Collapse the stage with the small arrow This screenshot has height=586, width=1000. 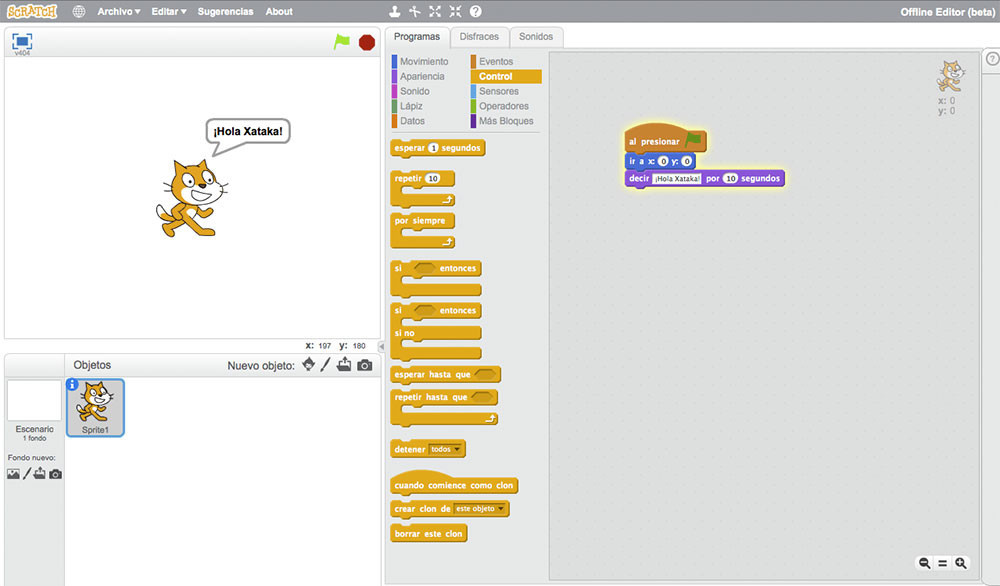tap(381, 346)
